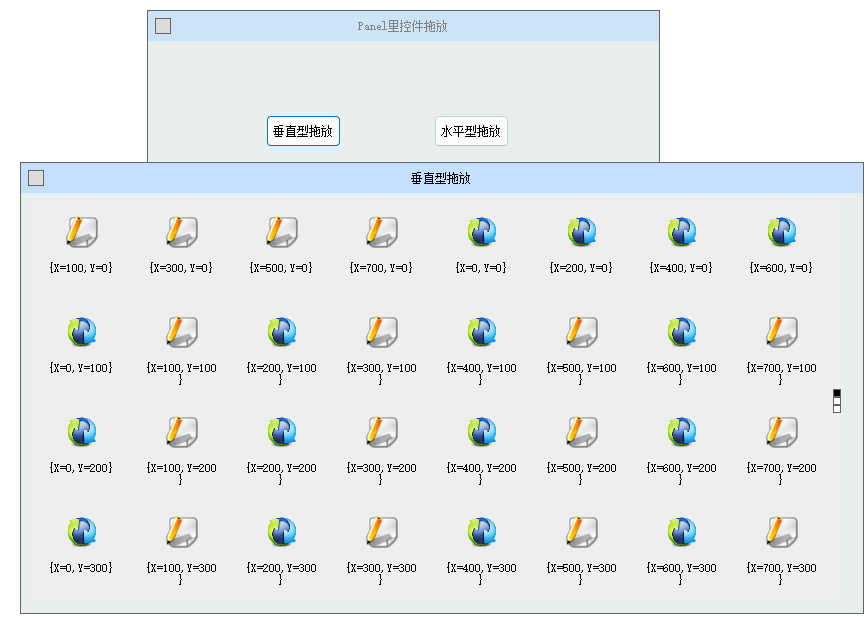This screenshot has height=617, width=868.
Task: Click the title text Panel里控件拖放
Action: [x=402, y=26]
